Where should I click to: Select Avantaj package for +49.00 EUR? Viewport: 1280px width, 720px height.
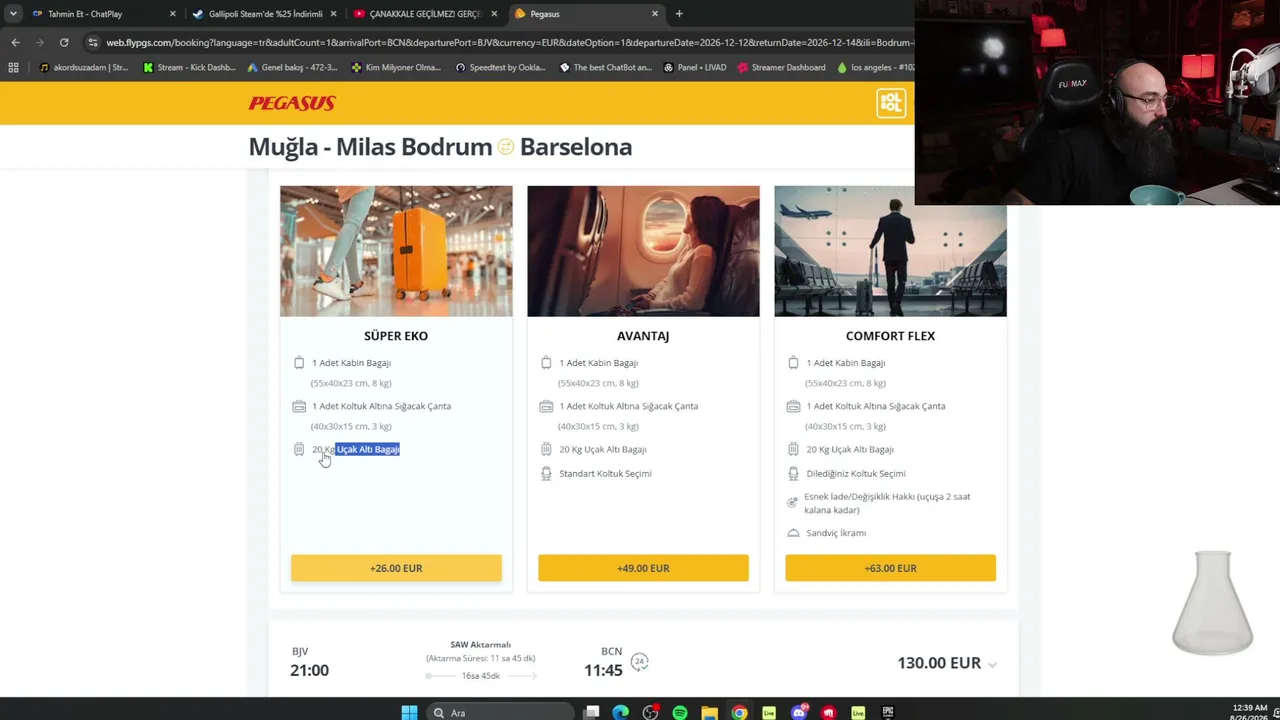[643, 568]
